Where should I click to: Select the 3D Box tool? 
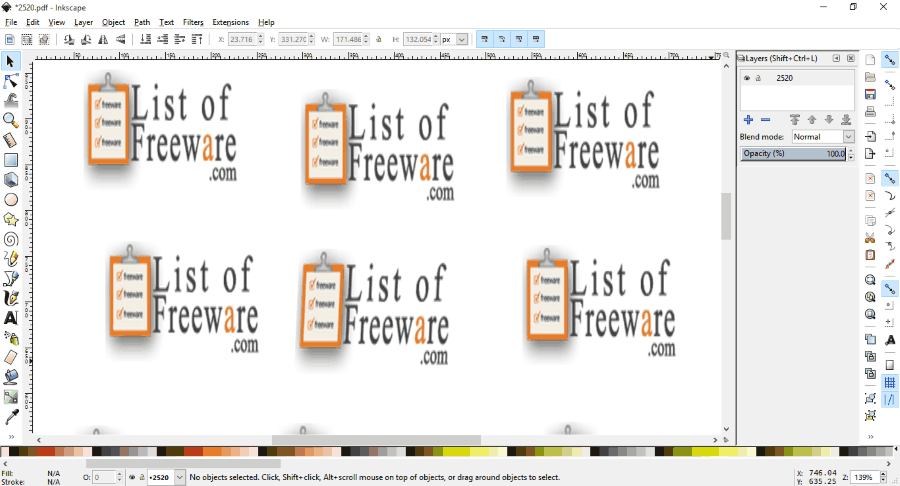coord(10,180)
